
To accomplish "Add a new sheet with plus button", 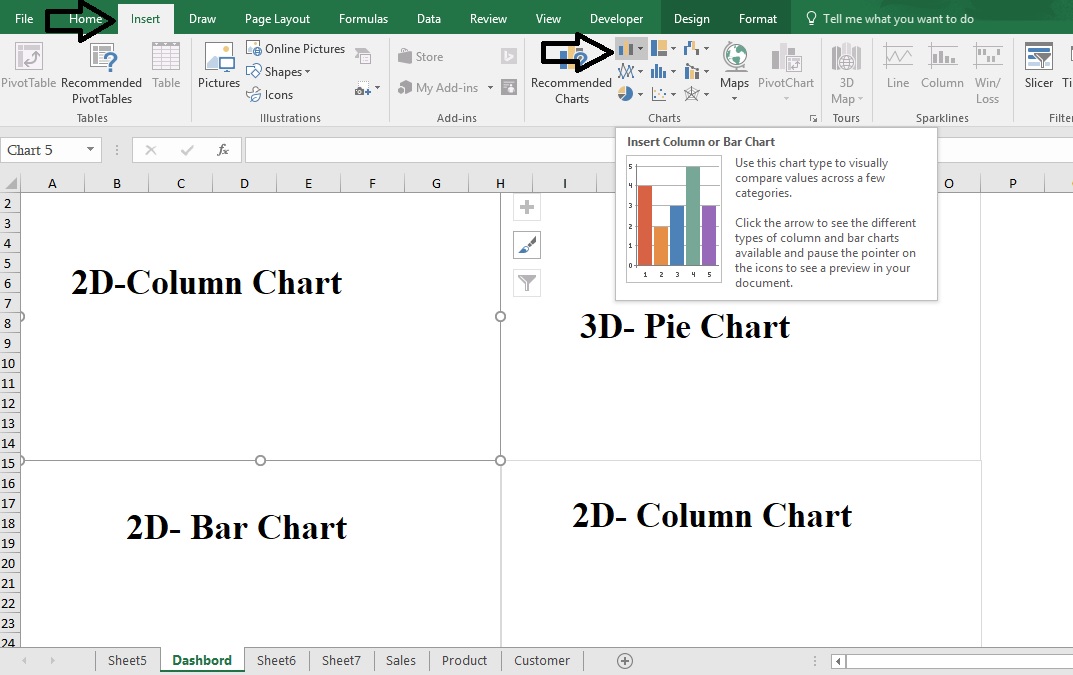I will coord(625,661).
